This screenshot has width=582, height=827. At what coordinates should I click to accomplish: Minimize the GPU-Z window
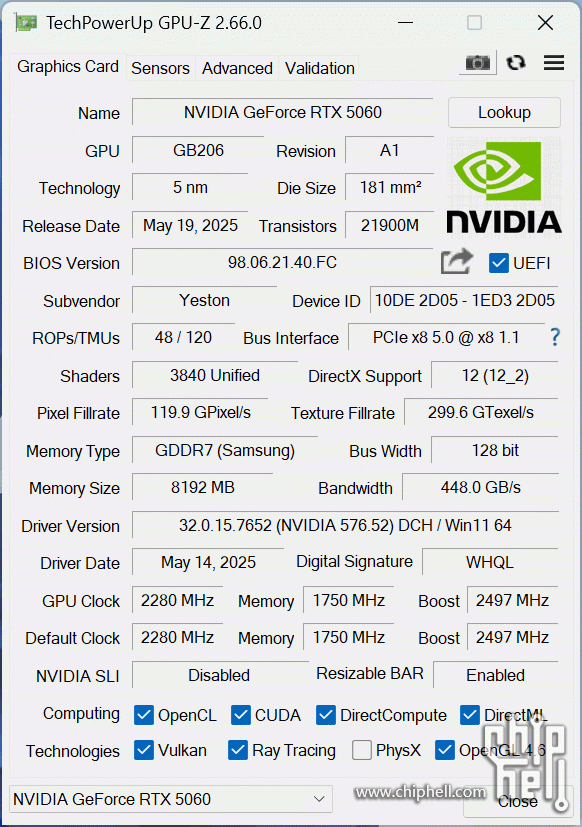tap(405, 23)
